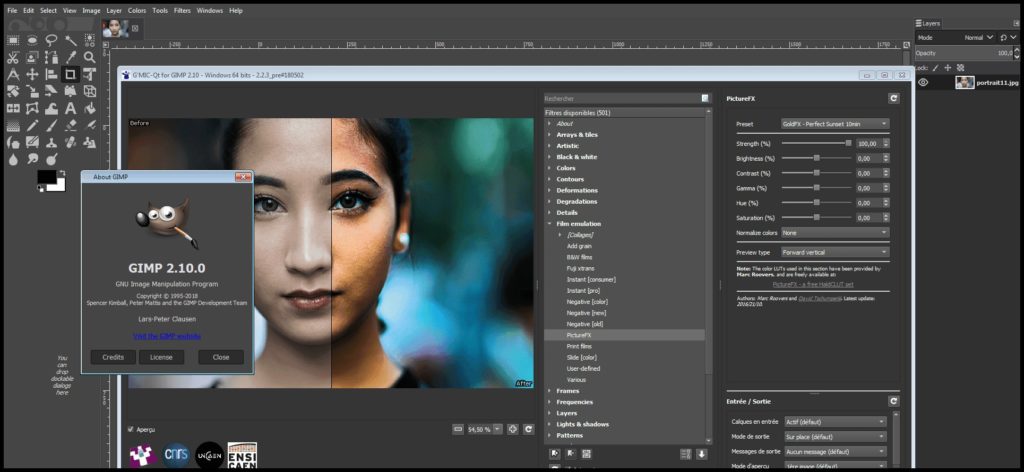Toggle the Aperçu preview checkbox
The image size is (1024, 472).
coord(131,430)
